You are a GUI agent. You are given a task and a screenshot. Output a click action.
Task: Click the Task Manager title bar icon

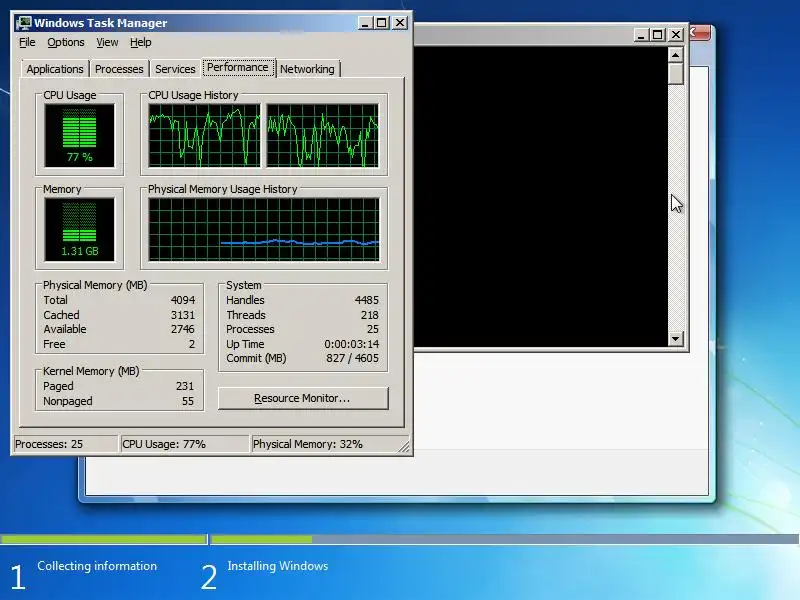(x=23, y=23)
